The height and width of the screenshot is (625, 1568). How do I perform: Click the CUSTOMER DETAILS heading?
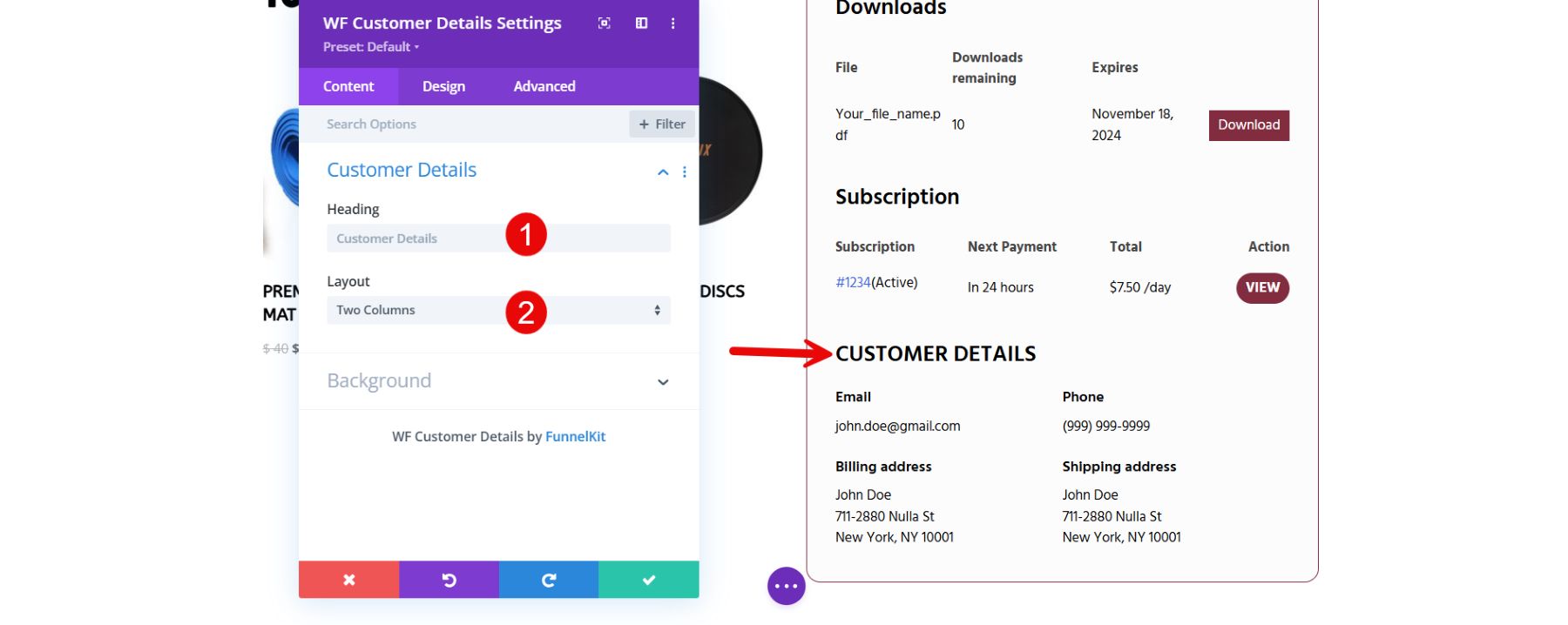coord(936,354)
